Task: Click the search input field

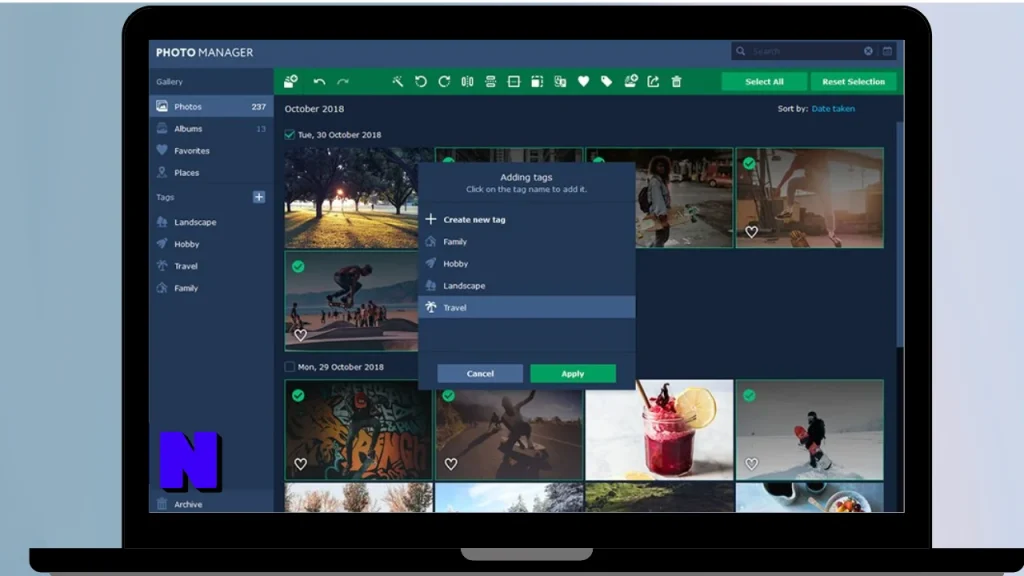Action: pyautogui.click(x=806, y=51)
